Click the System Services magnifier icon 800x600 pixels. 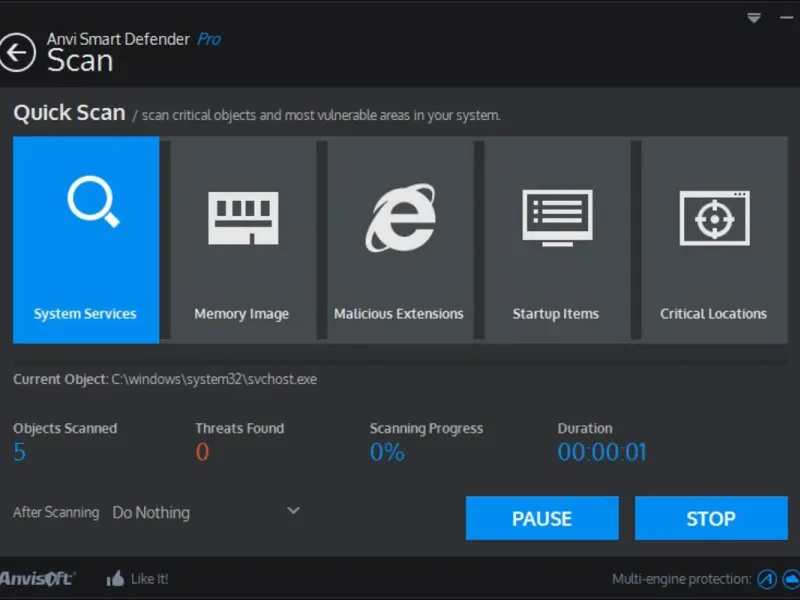tap(93, 202)
